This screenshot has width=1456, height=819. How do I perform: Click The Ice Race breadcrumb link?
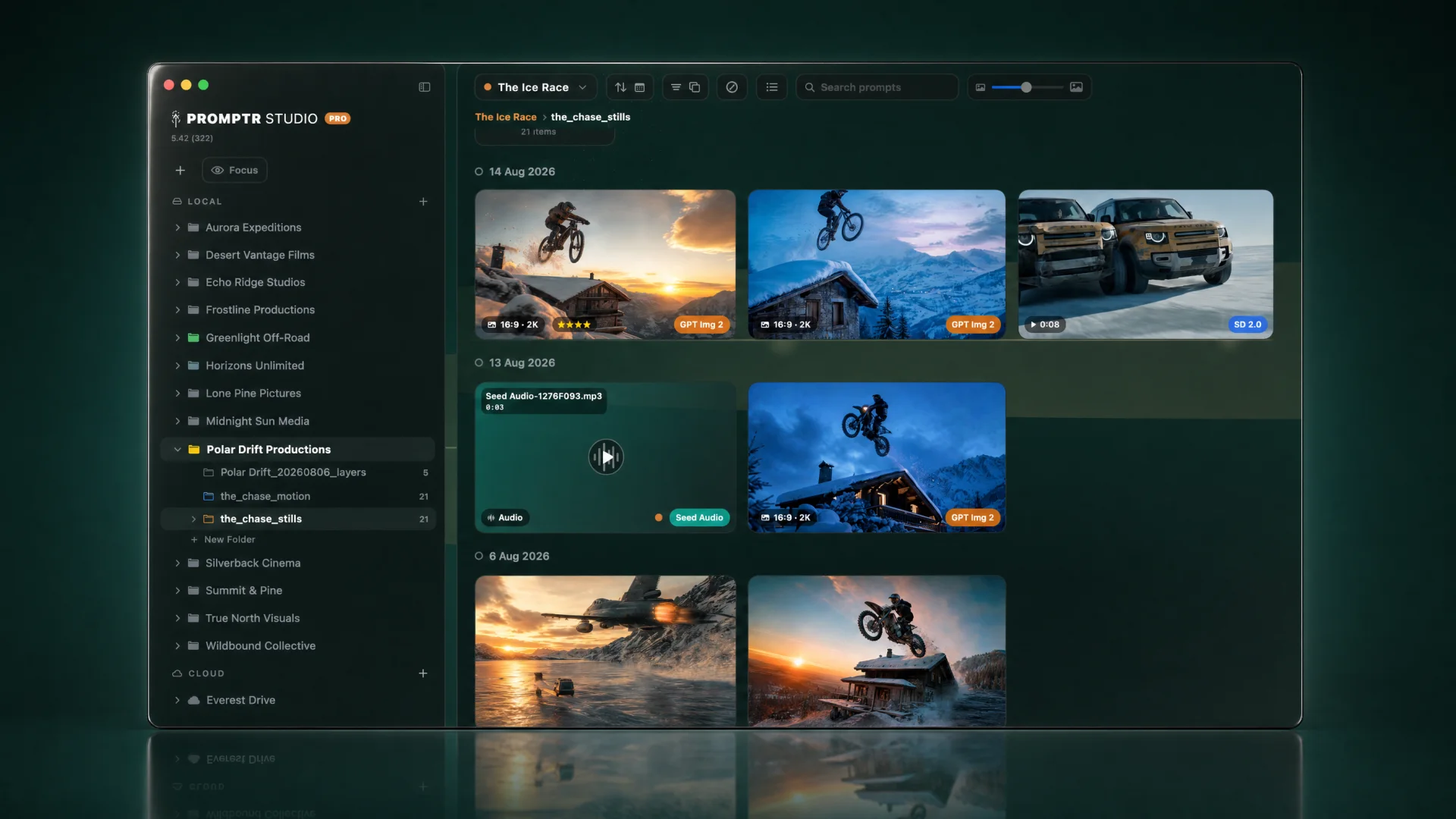pos(506,117)
